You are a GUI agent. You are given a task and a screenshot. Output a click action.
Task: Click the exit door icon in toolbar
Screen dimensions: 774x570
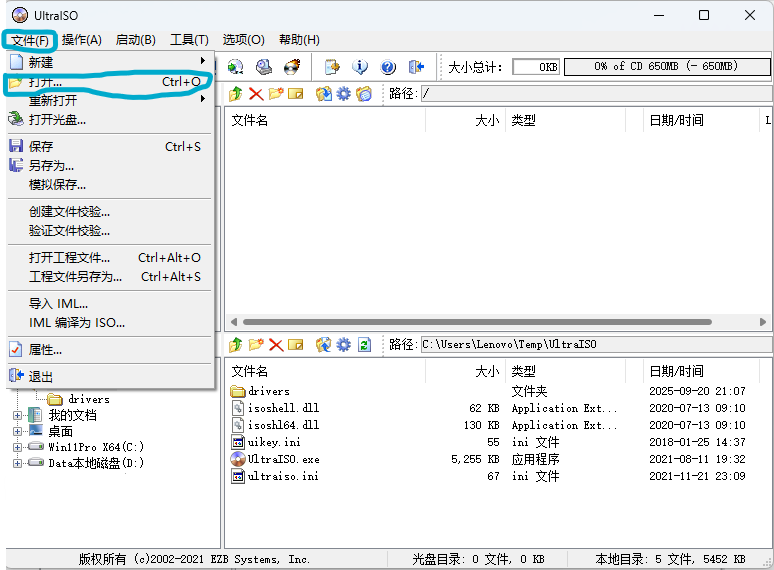(416, 67)
